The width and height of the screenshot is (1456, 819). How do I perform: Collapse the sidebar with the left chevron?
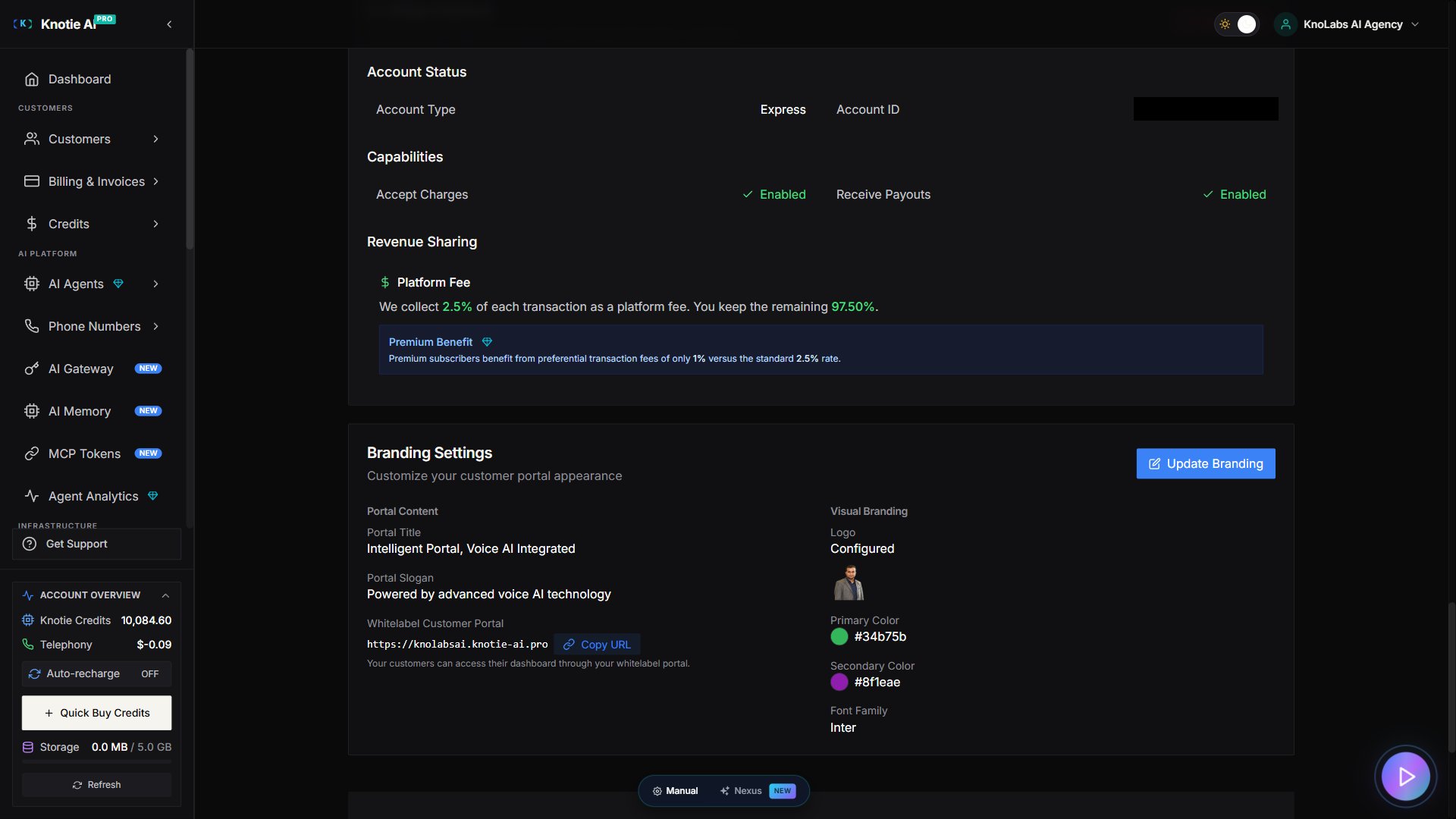[x=169, y=24]
